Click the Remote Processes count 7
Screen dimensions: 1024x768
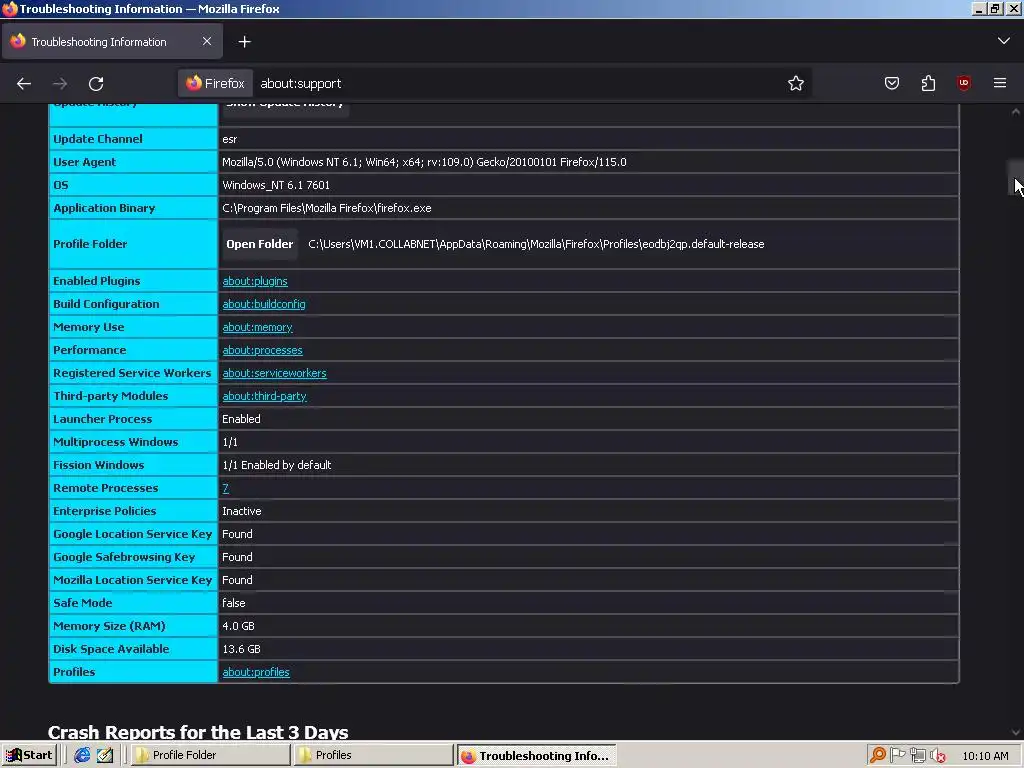[x=225, y=488]
